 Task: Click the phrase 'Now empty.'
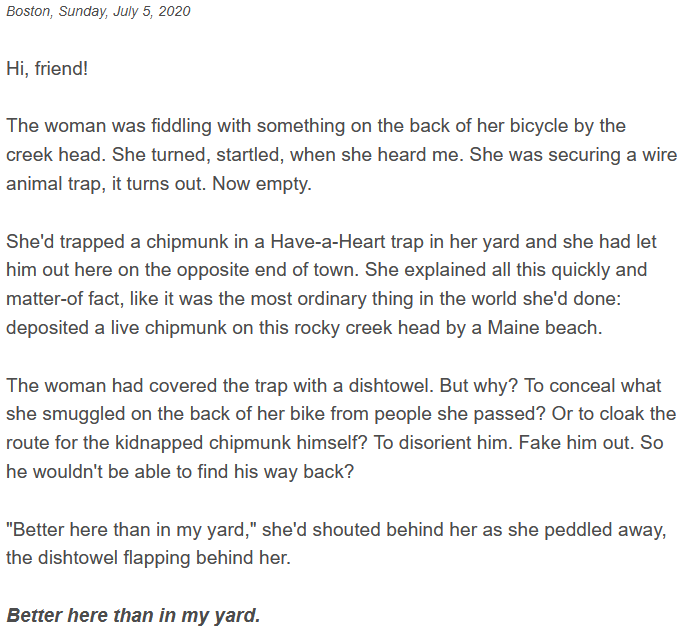coord(262,183)
